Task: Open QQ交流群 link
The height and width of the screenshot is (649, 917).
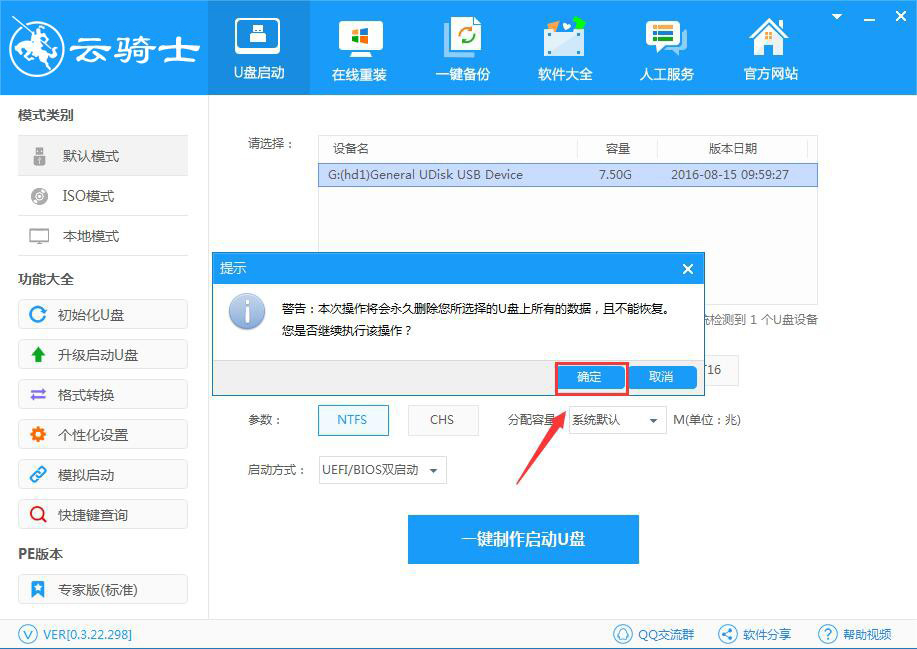Action: (x=666, y=634)
